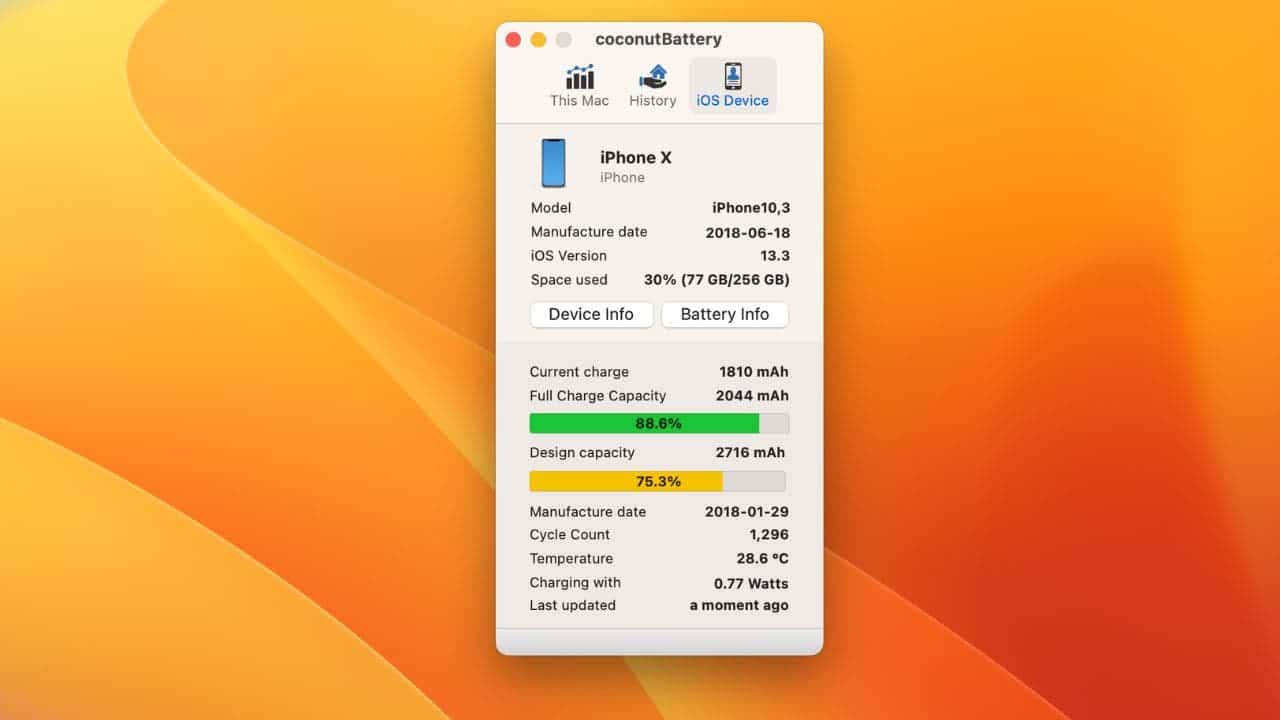Open the Device Info button
This screenshot has width=1280, height=720.
(x=591, y=314)
